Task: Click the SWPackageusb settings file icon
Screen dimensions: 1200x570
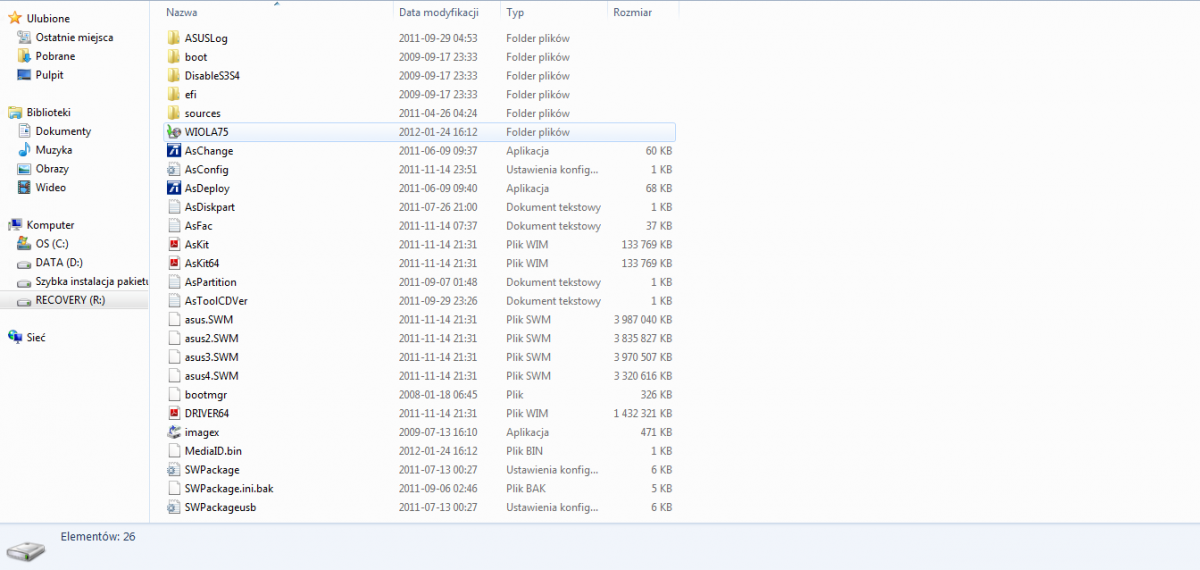Action: 174,507
